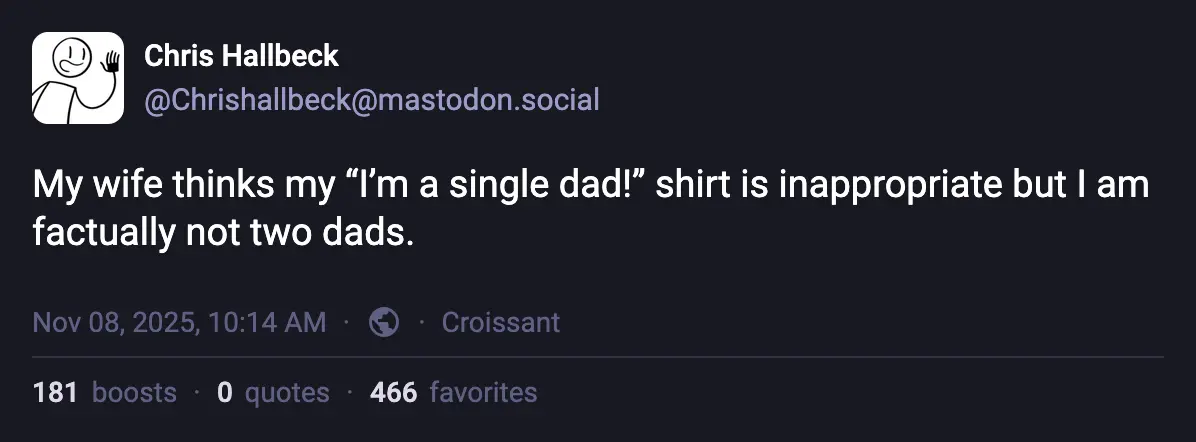Image resolution: width=1196 pixels, height=442 pixels.
Task: Click the Croissant app link
Action: [x=500, y=322]
